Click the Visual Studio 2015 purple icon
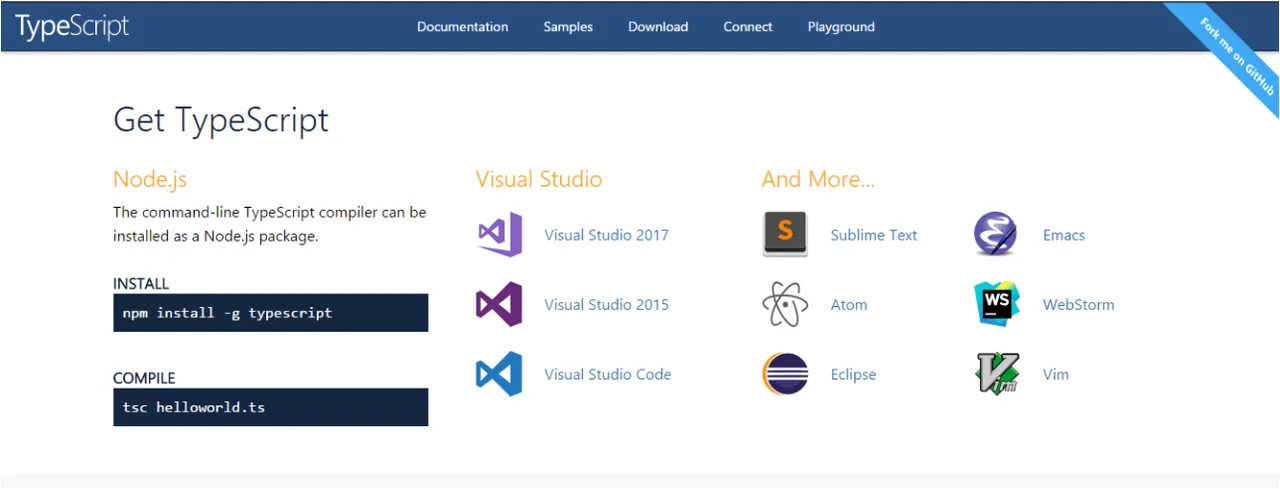Image resolution: width=1280 pixels, height=489 pixels. pos(499,304)
